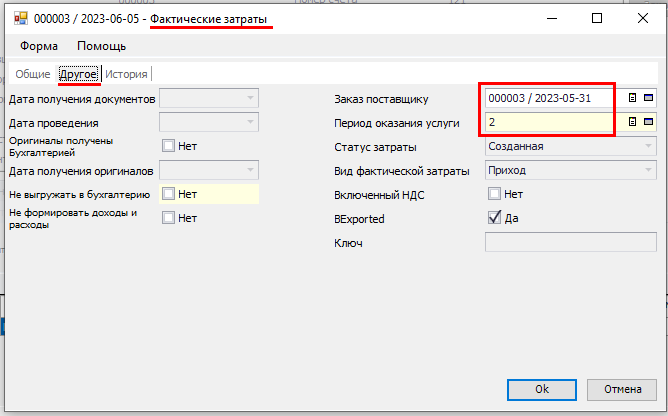Switch to the Общие tab
668x416 pixels.
32,74
